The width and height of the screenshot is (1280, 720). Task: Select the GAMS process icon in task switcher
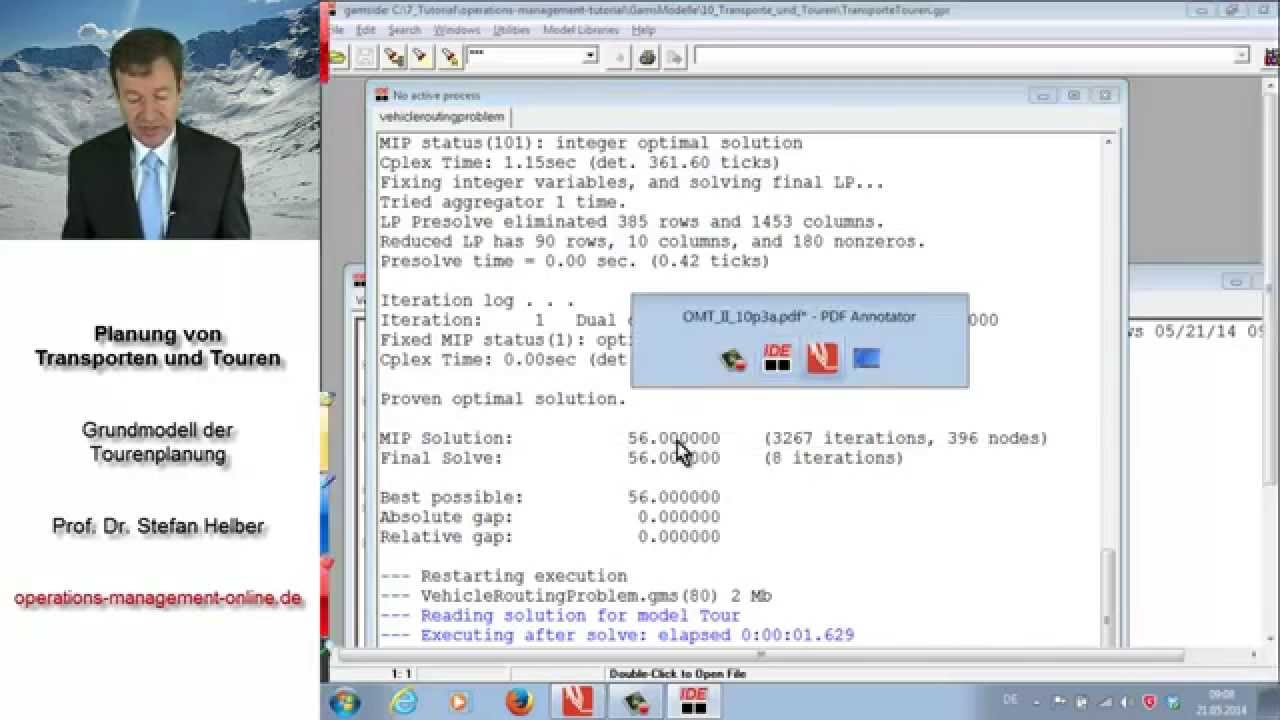pos(735,359)
